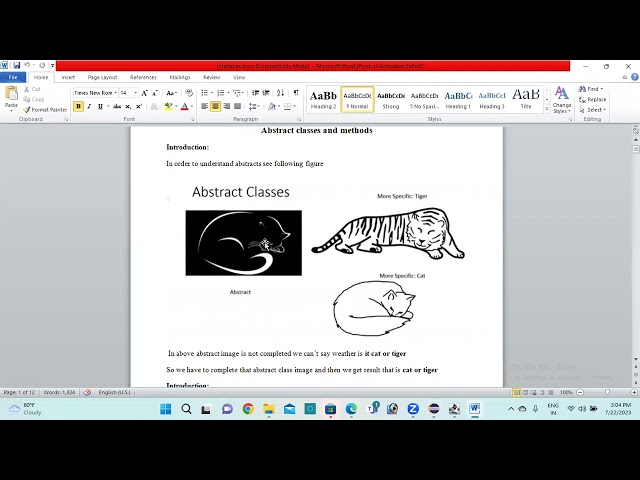This screenshot has height=480, width=640.
Task: Apply the Normal style
Action: point(357,99)
